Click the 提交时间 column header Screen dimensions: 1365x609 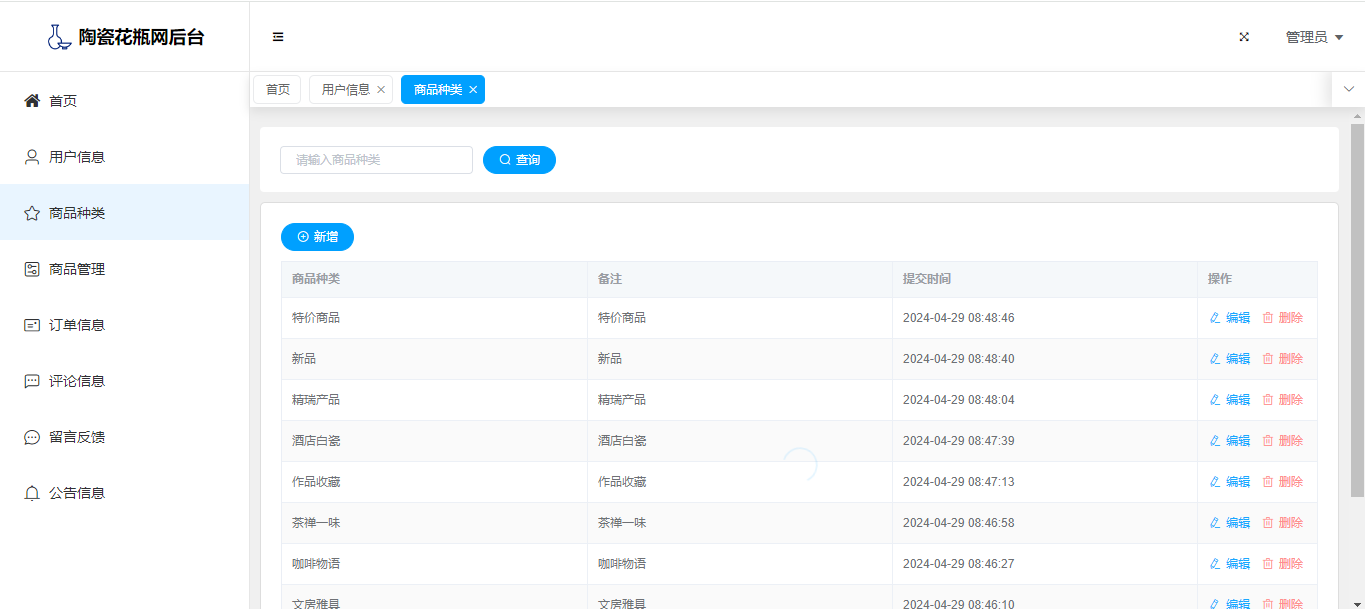[1045, 279]
